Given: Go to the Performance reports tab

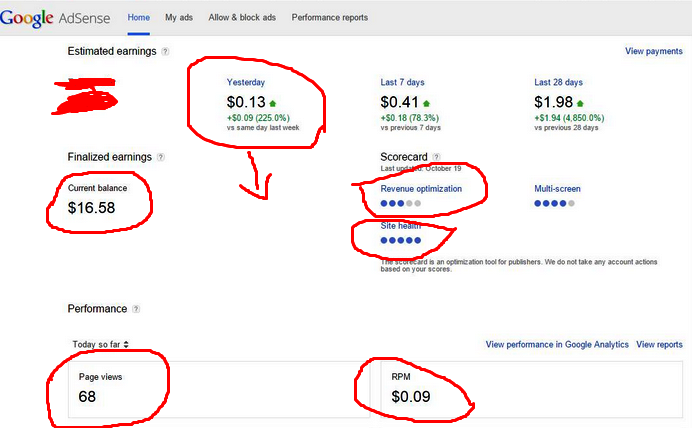Looking at the screenshot, I should tap(330, 17).
